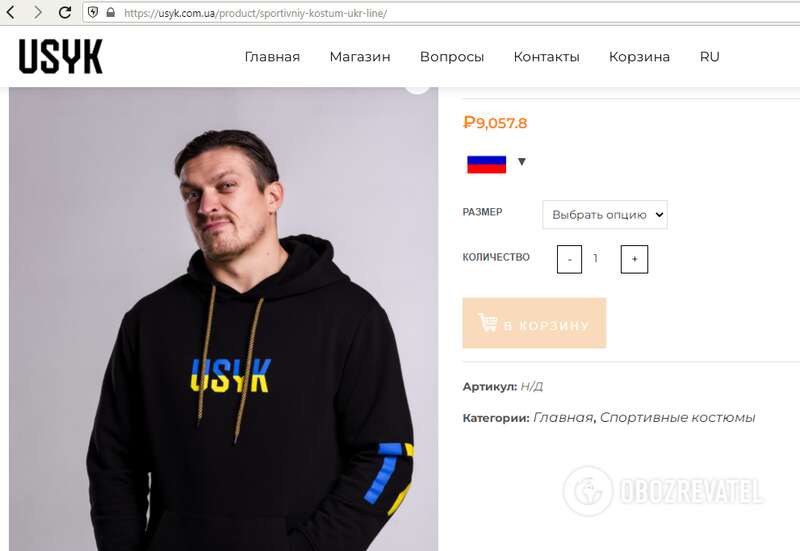Click the shopping cart icon on button
This screenshot has width=800, height=551.
(487, 323)
